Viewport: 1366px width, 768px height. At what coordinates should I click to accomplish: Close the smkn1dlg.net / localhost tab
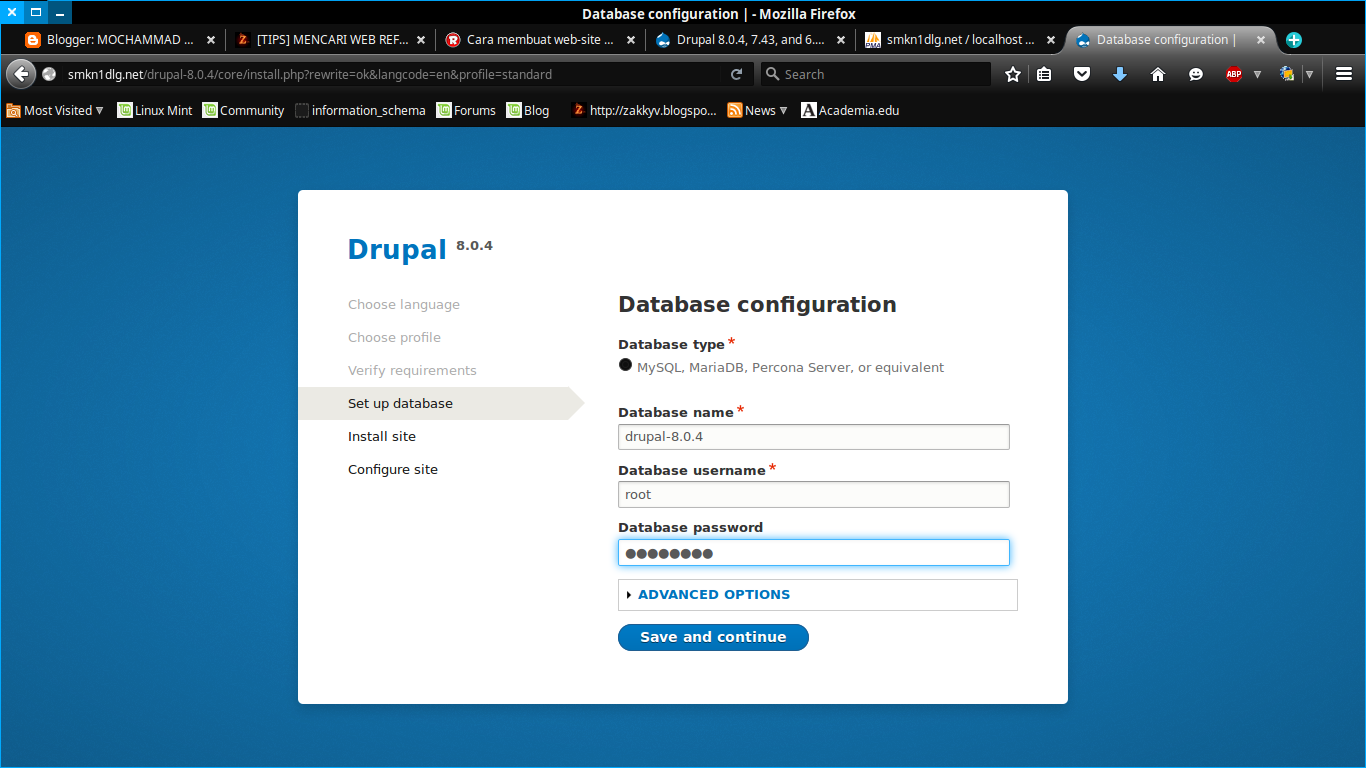click(1051, 40)
